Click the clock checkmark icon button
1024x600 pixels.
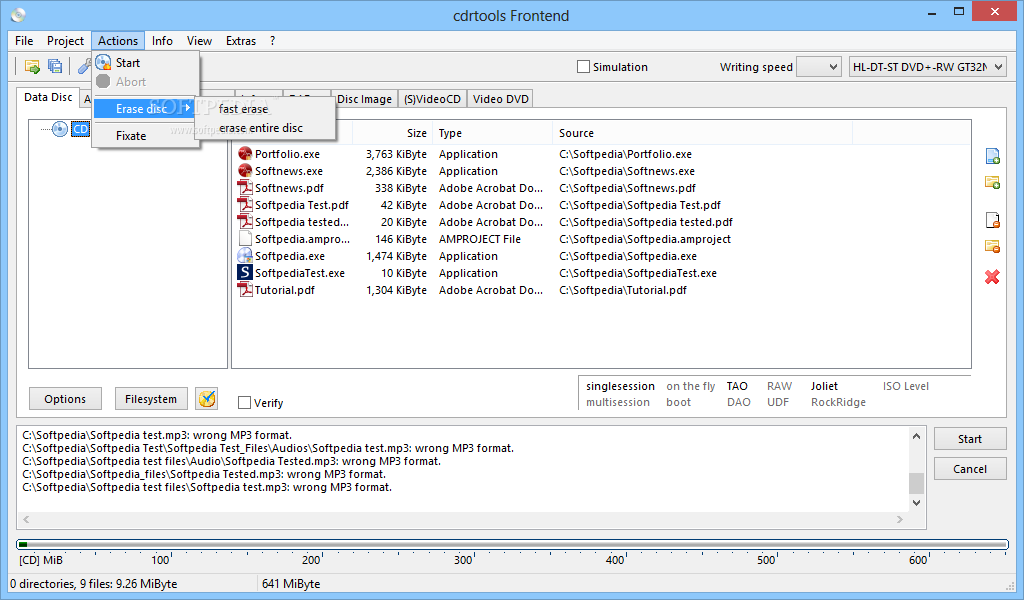pos(206,398)
